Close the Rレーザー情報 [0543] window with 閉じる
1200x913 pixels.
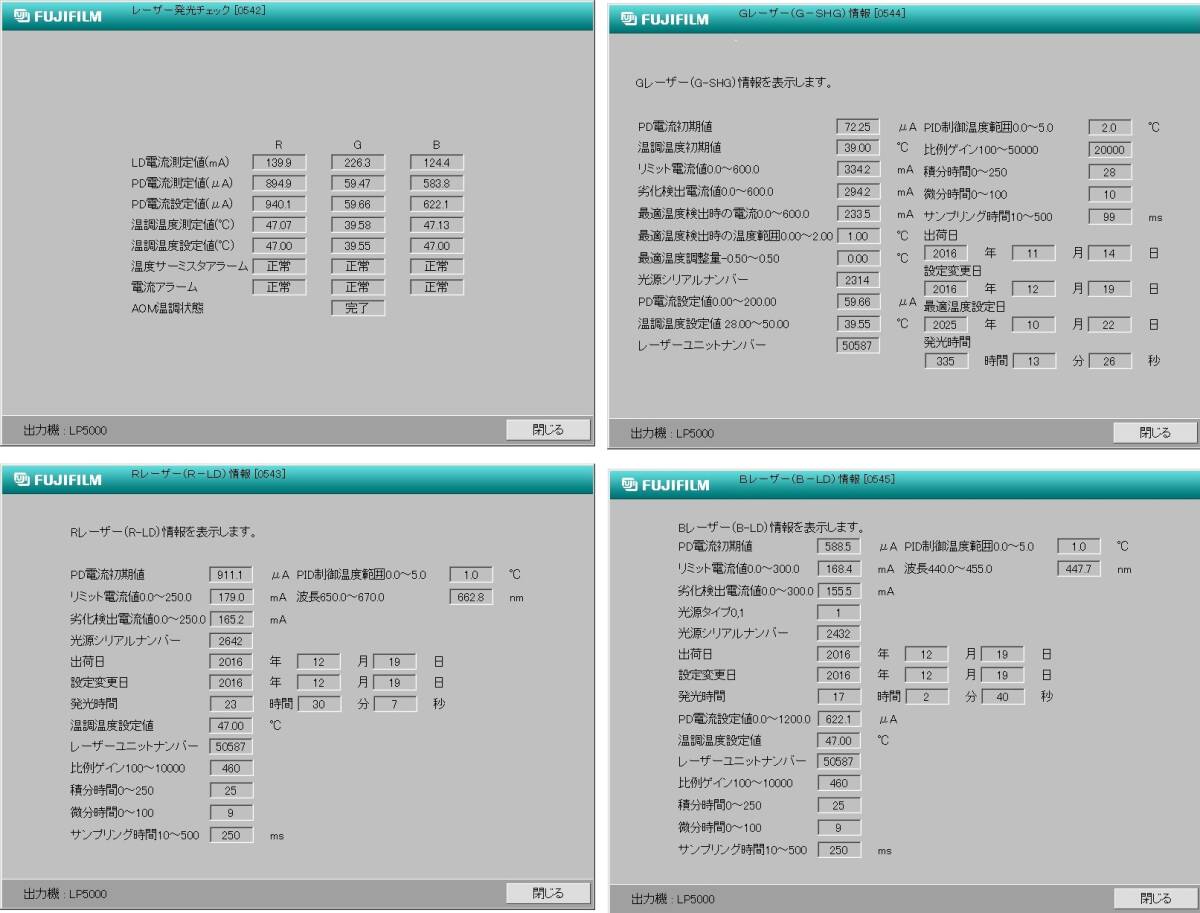coord(547,893)
